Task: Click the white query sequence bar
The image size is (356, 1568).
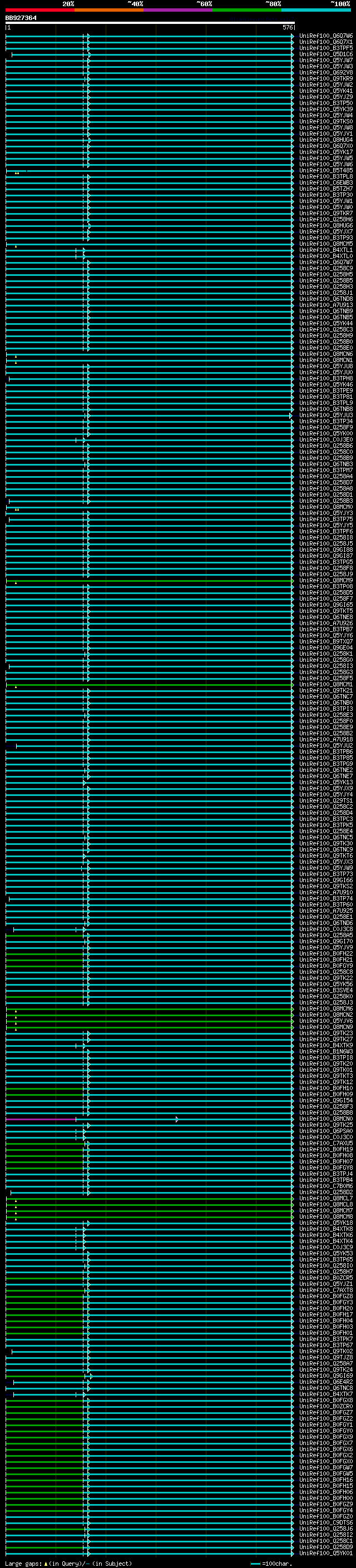Action: pyautogui.click(x=150, y=23)
